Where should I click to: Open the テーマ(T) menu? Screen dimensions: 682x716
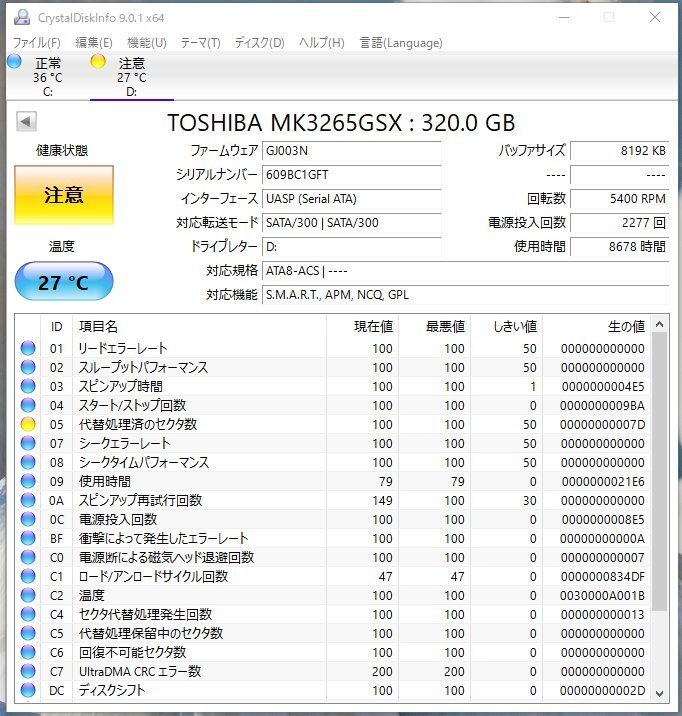pos(200,43)
